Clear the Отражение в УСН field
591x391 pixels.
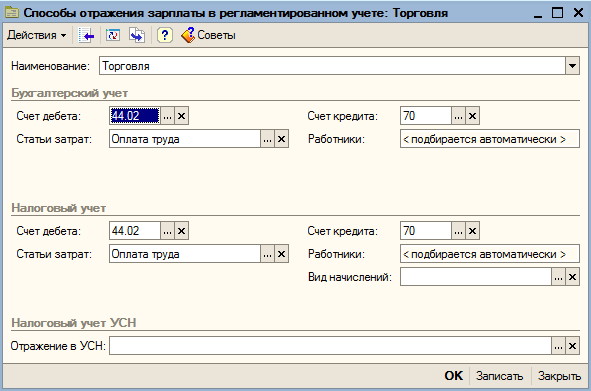572,346
